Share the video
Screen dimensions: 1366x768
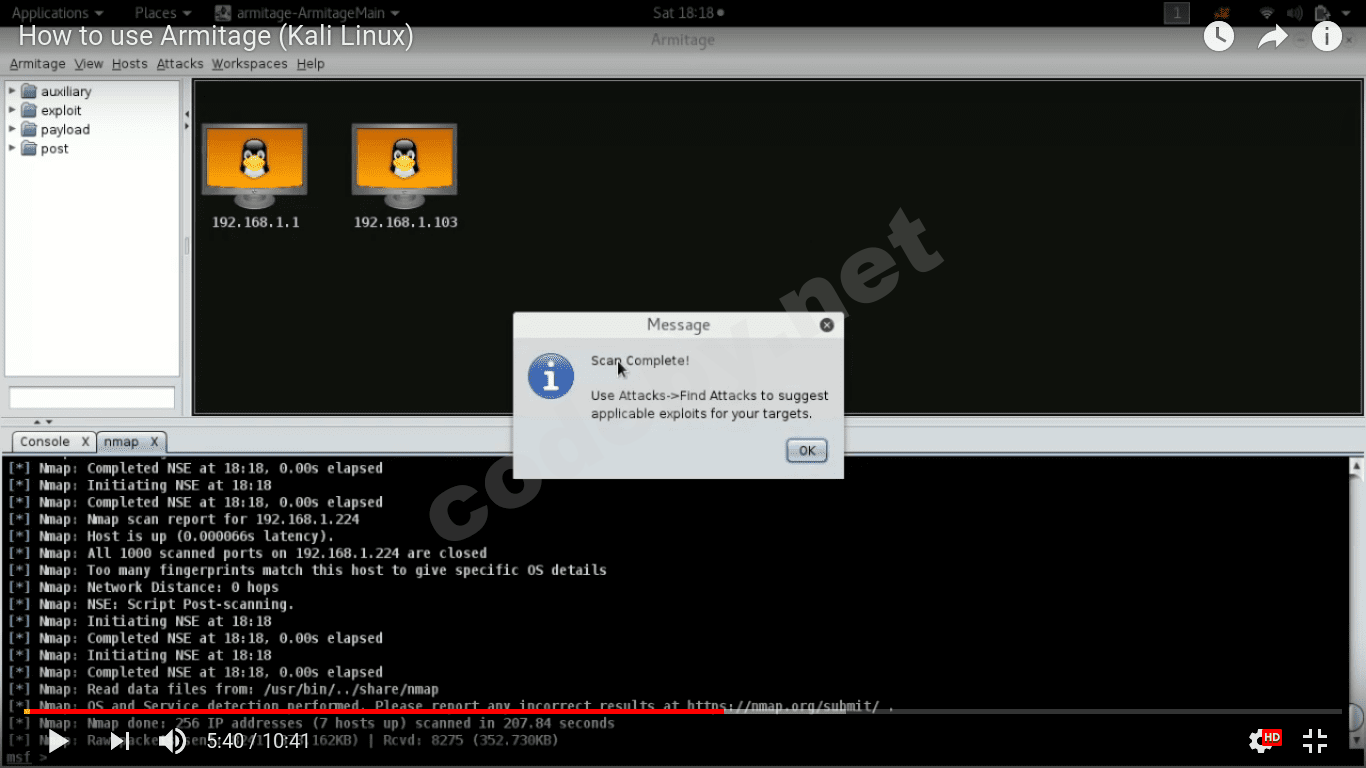(x=1272, y=37)
